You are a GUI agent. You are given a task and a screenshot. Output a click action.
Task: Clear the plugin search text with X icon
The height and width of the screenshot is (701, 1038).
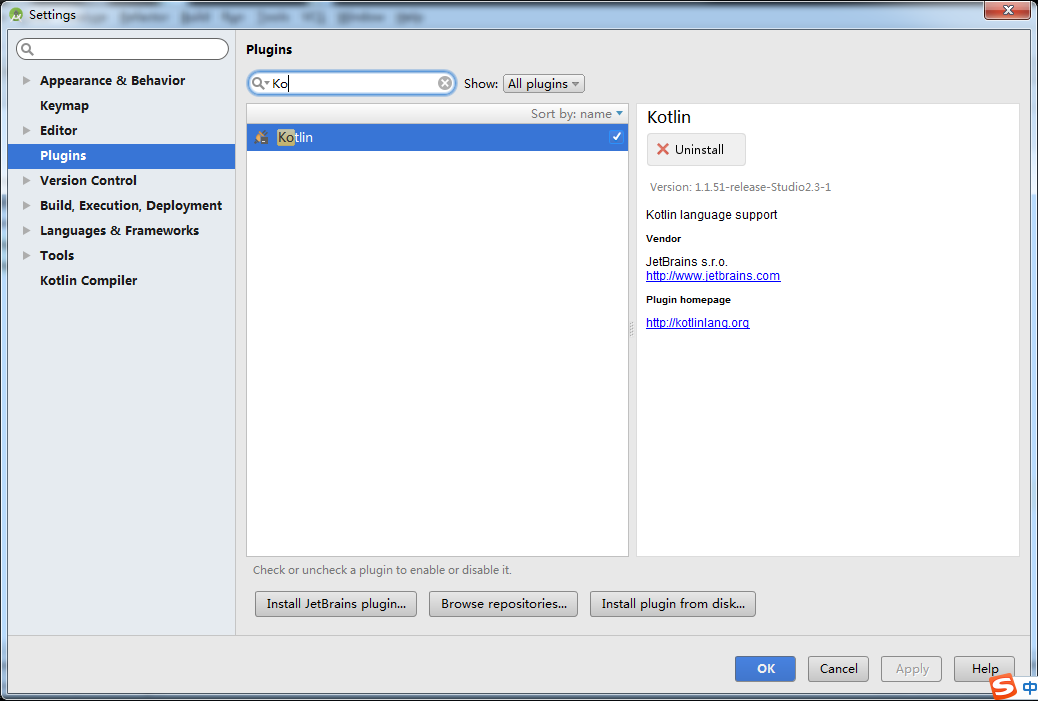pos(445,83)
